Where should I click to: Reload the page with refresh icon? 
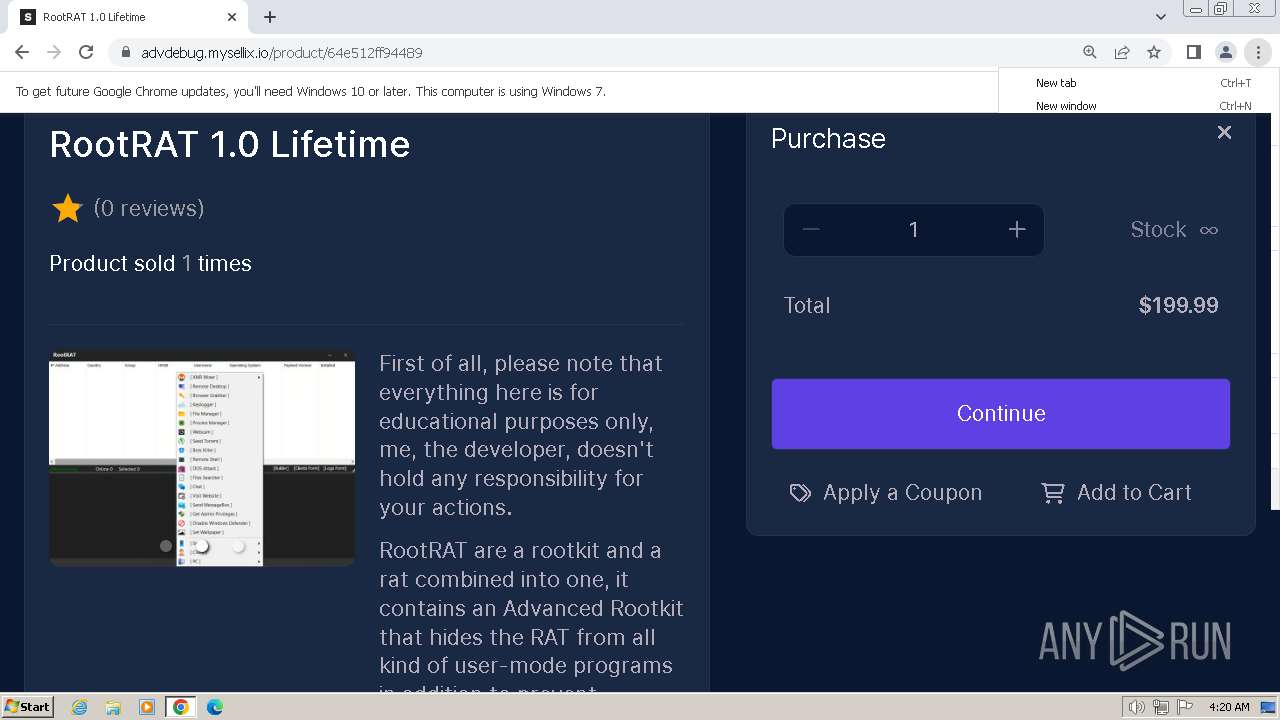click(86, 52)
